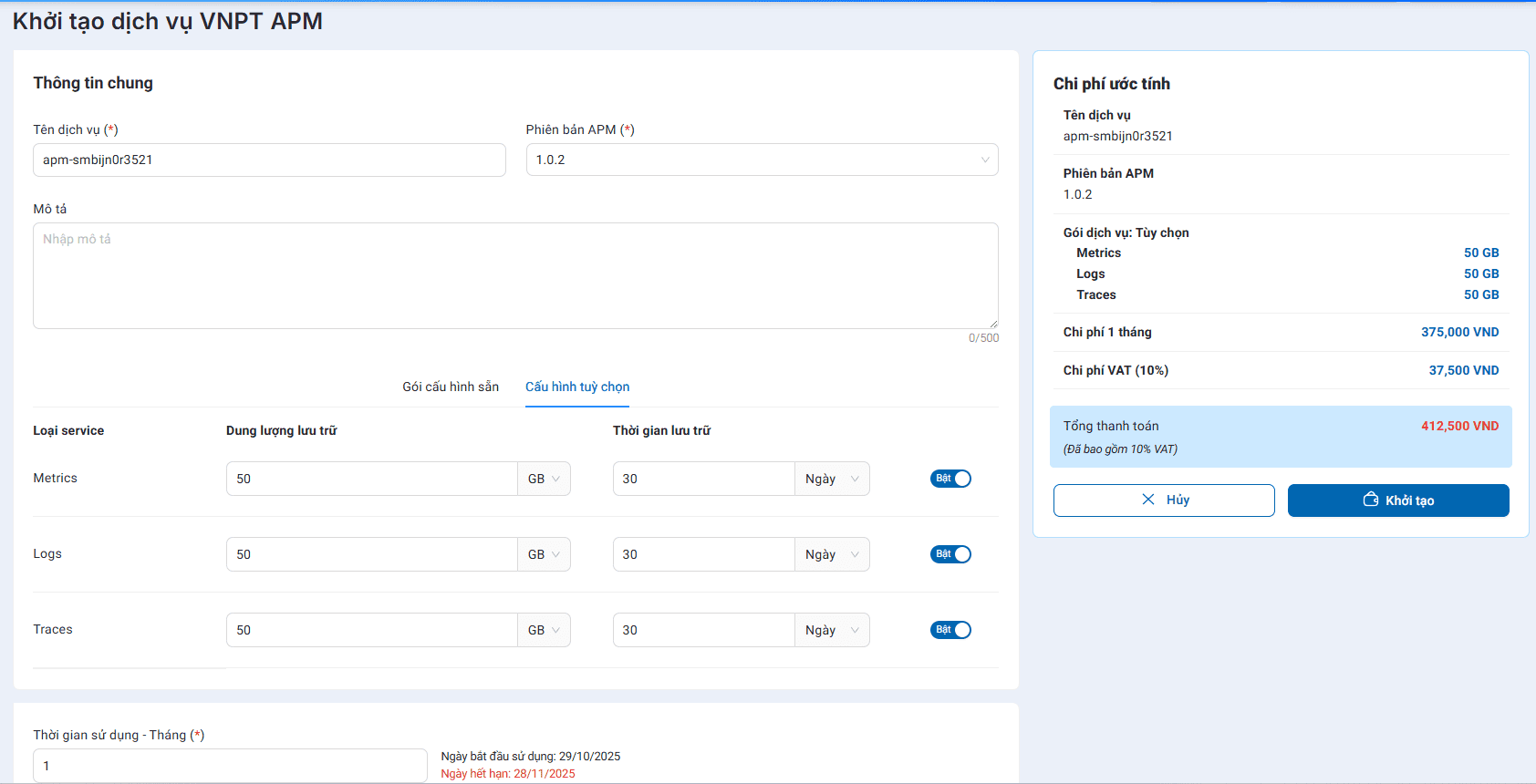Screen dimensions: 1536x784
Task: Turn off the Traces service switch
Action: (x=950, y=630)
